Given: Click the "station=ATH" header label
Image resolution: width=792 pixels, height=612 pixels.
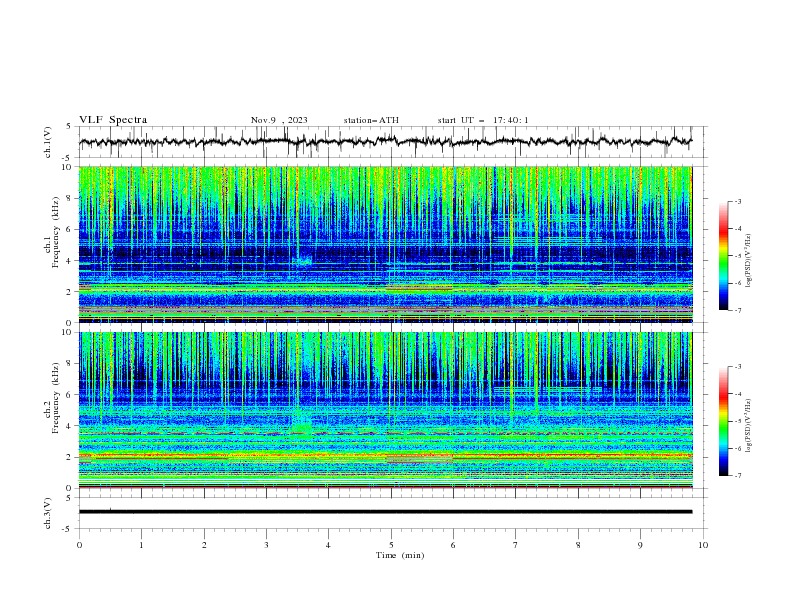Looking at the screenshot, I should 371,120.
